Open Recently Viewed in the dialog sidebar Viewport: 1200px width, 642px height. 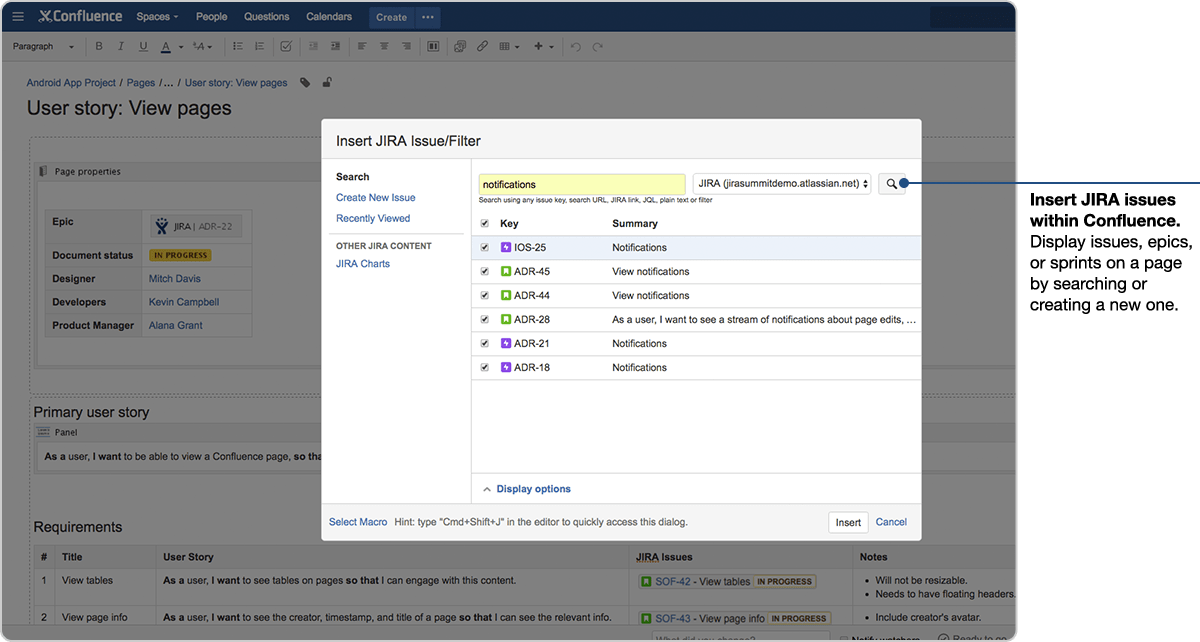tap(373, 218)
